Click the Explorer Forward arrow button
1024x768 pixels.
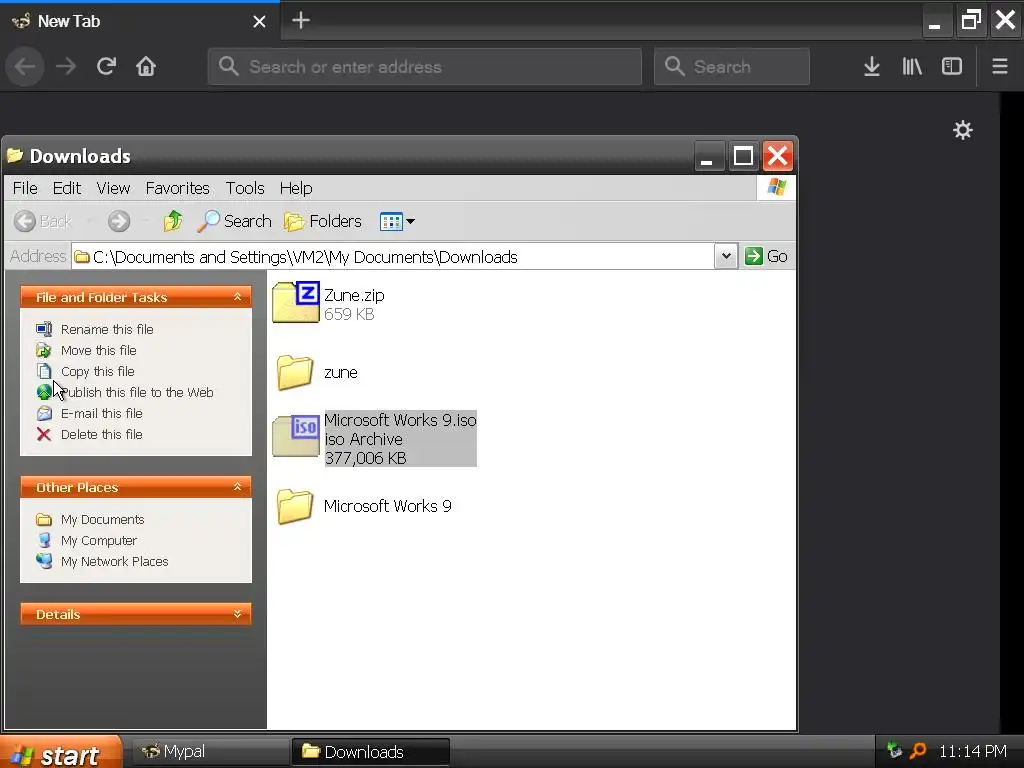pyautogui.click(x=119, y=221)
